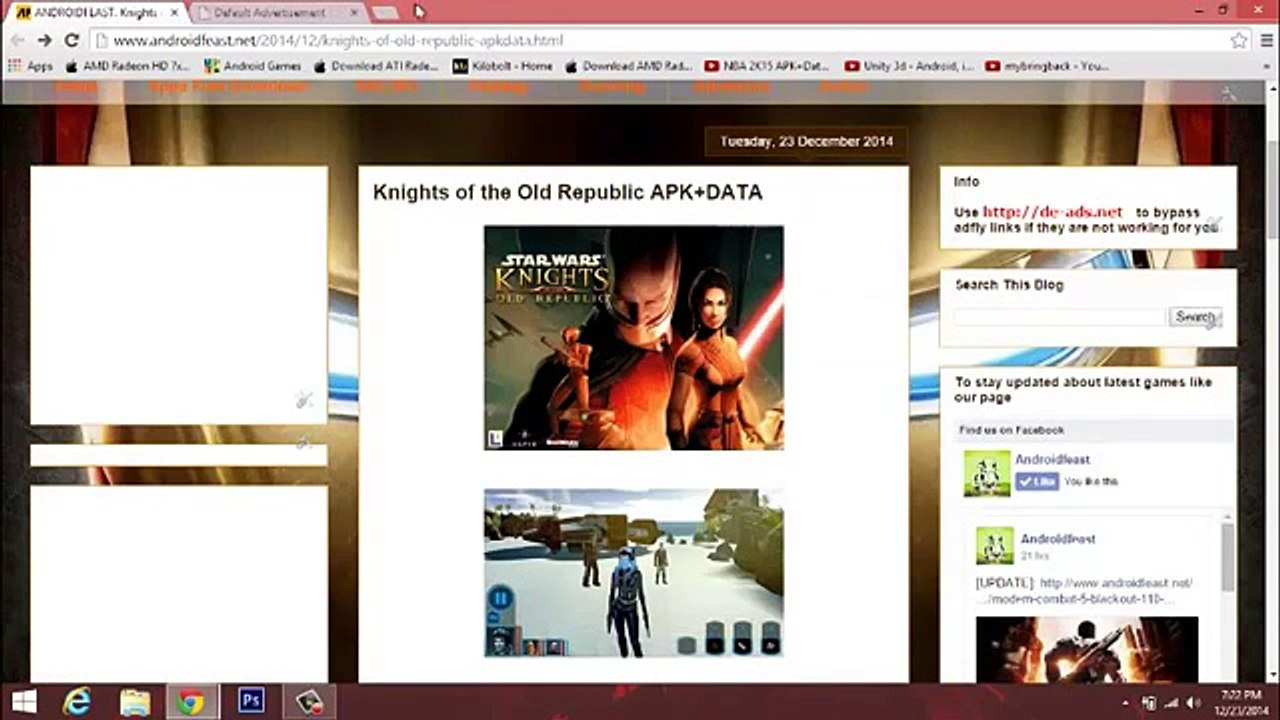The image size is (1280, 720).
Task: Open the screen recorder taskbar app
Action: coord(309,702)
